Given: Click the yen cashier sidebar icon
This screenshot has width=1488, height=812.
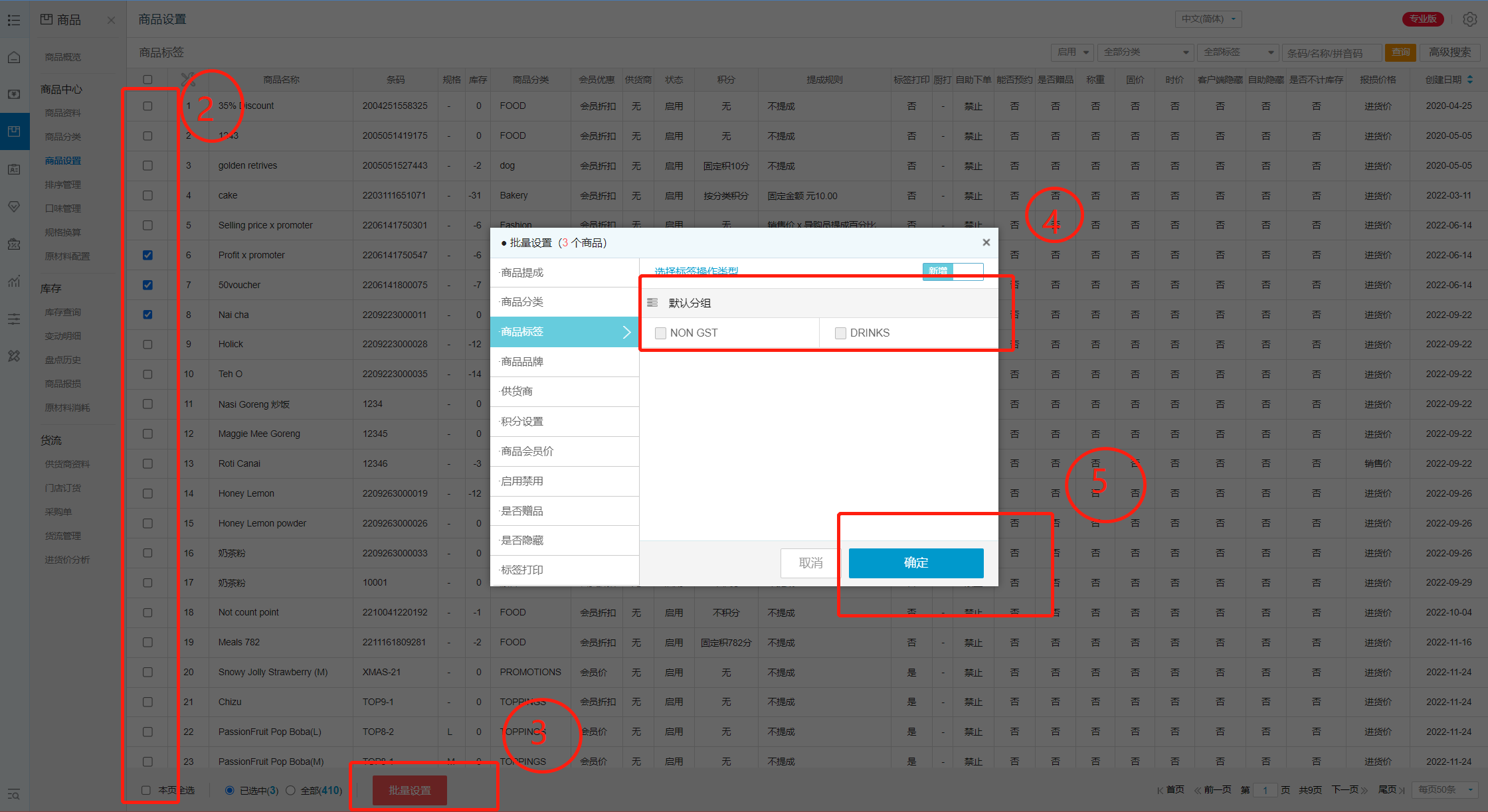Looking at the screenshot, I should (14, 94).
